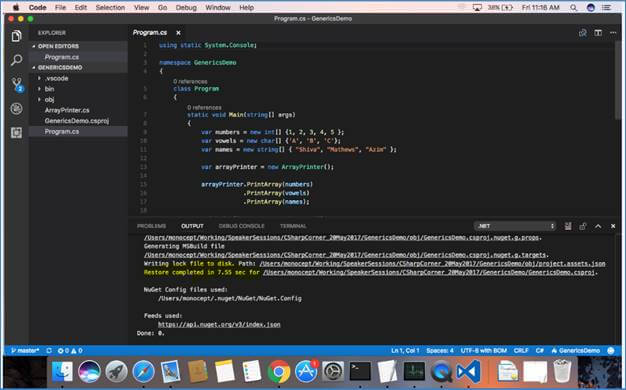Open the nuget.g.targets file path link
This screenshot has height=390, width=626.
pyautogui.click(x=345, y=255)
